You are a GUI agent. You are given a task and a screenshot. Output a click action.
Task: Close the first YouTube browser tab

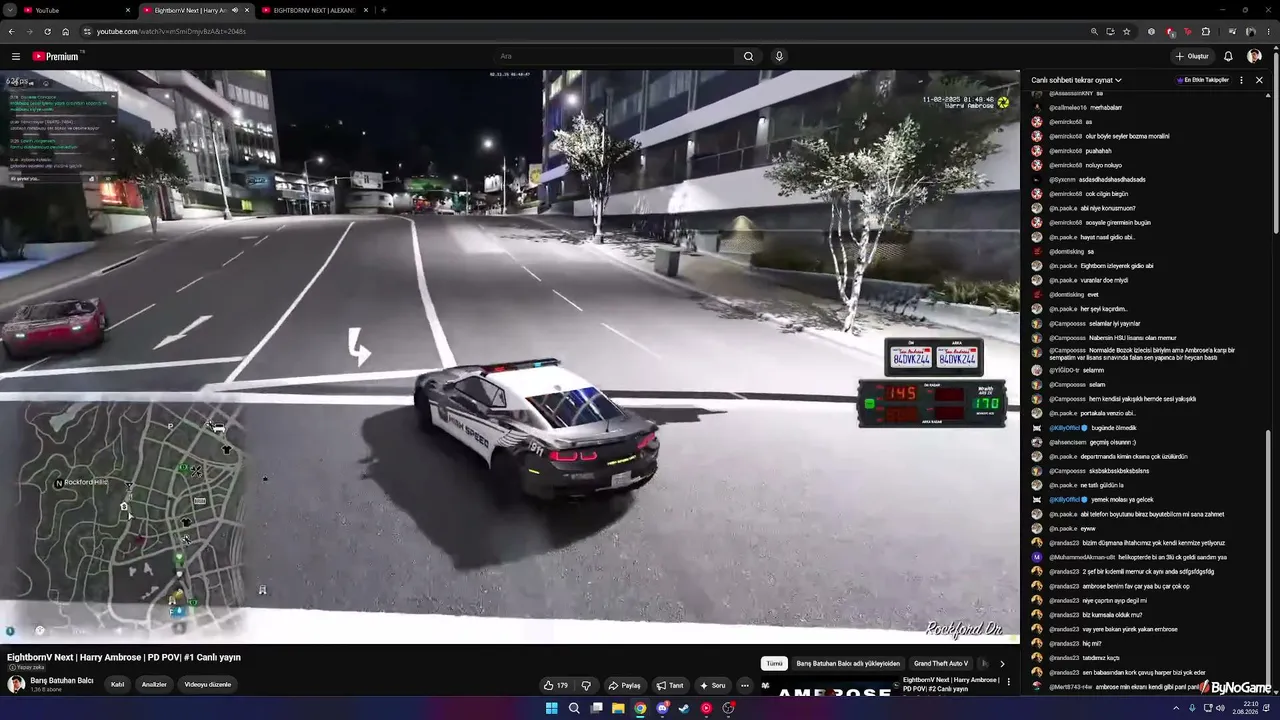[x=128, y=10]
